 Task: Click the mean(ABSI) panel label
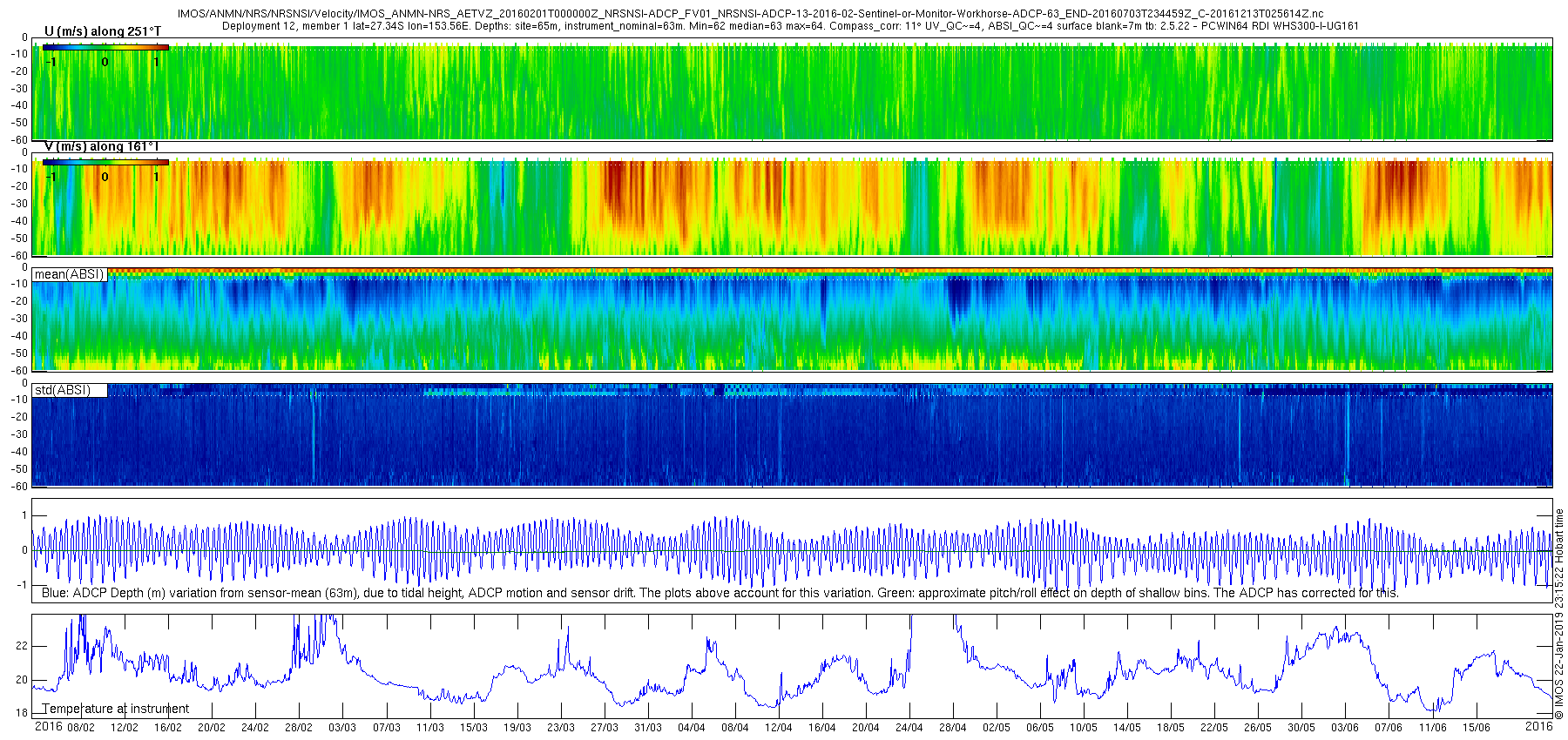coord(70,274)
